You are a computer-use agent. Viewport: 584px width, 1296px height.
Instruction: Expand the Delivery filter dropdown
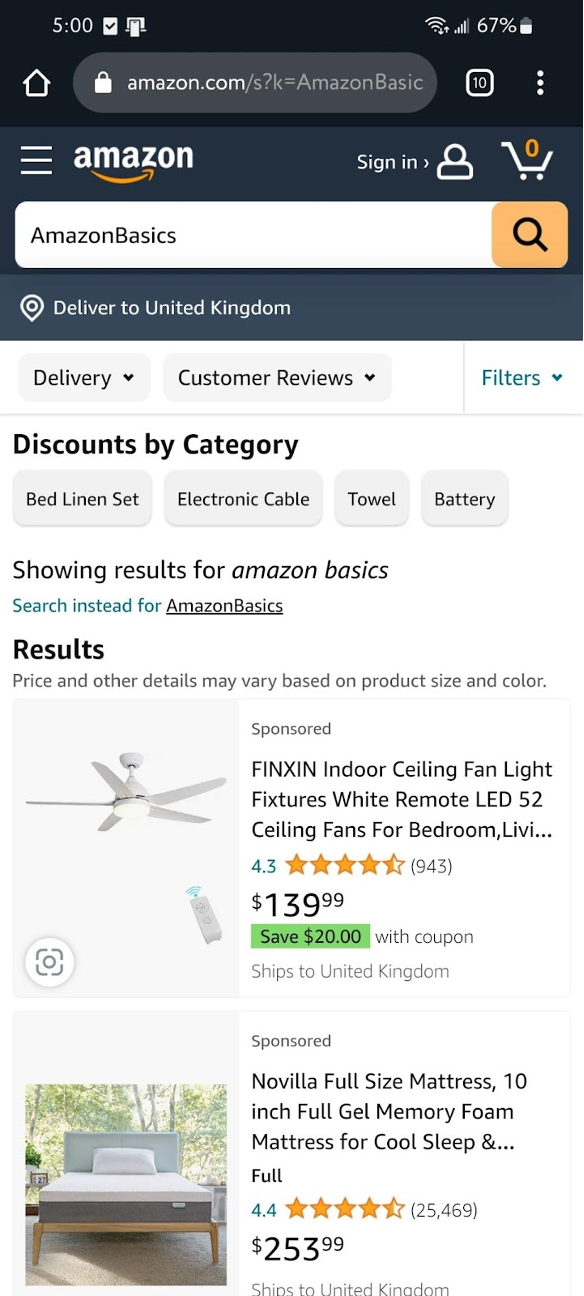tap(84, 378)
